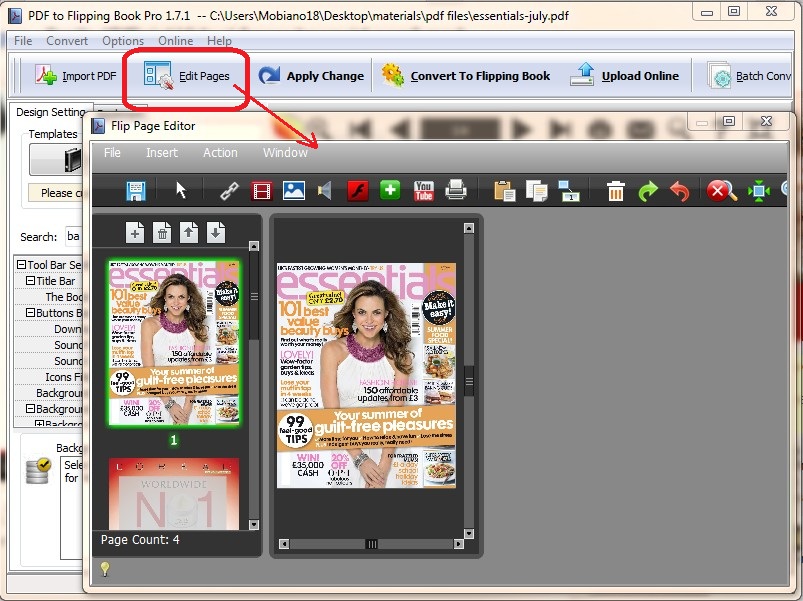Click Batch Convert button
Viewport: 803px width, 601px height.
[750, 76]
